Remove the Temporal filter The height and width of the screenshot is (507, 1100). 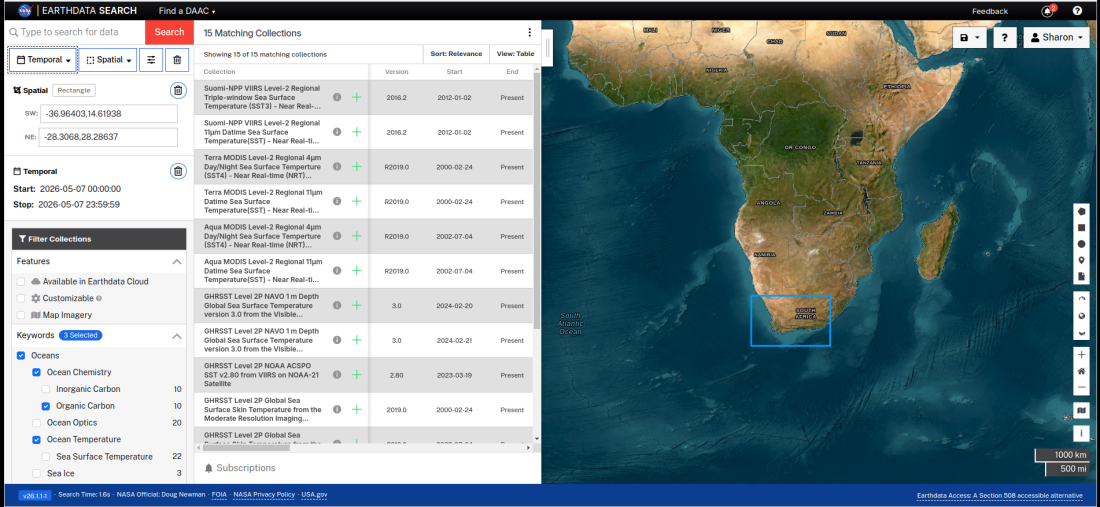point(178,171)
